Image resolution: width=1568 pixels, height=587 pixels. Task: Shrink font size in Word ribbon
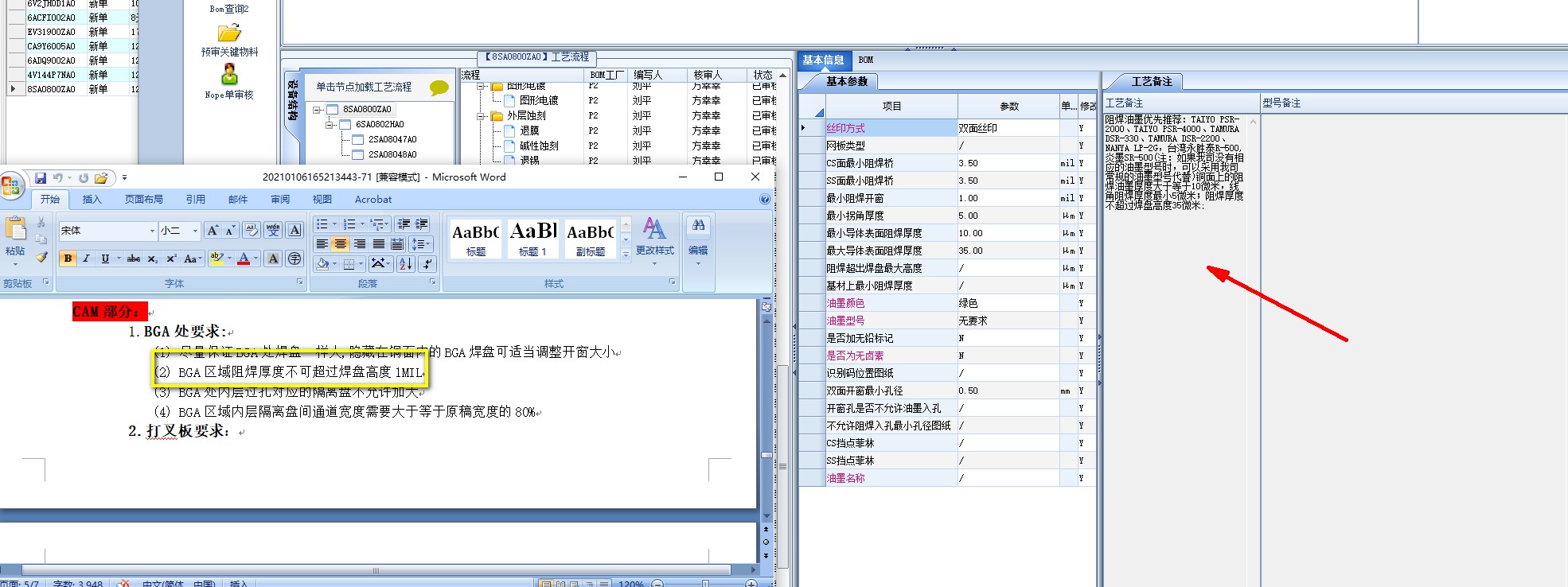coord(229,231)
